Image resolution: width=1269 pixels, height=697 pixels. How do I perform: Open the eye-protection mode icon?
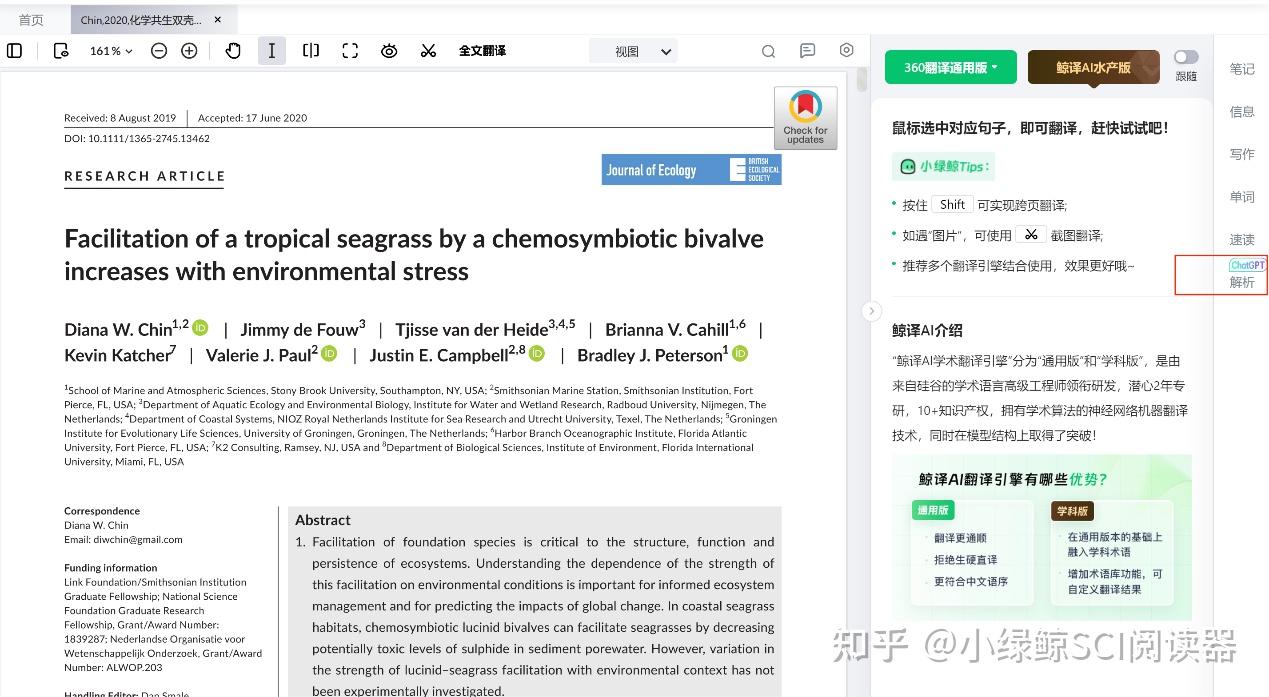click(x=389, y=51)
